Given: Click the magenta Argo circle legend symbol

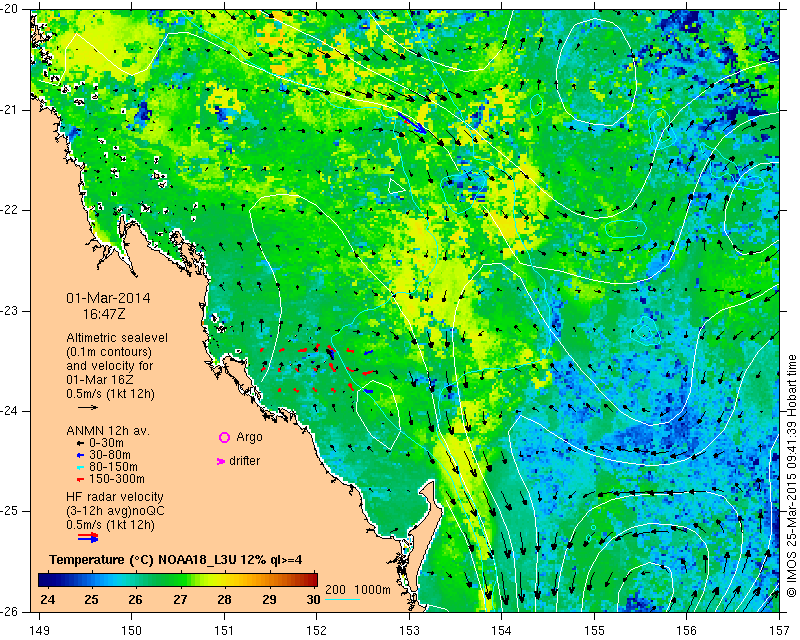Looking at the screenshot, I should click(x=224, y=437).
